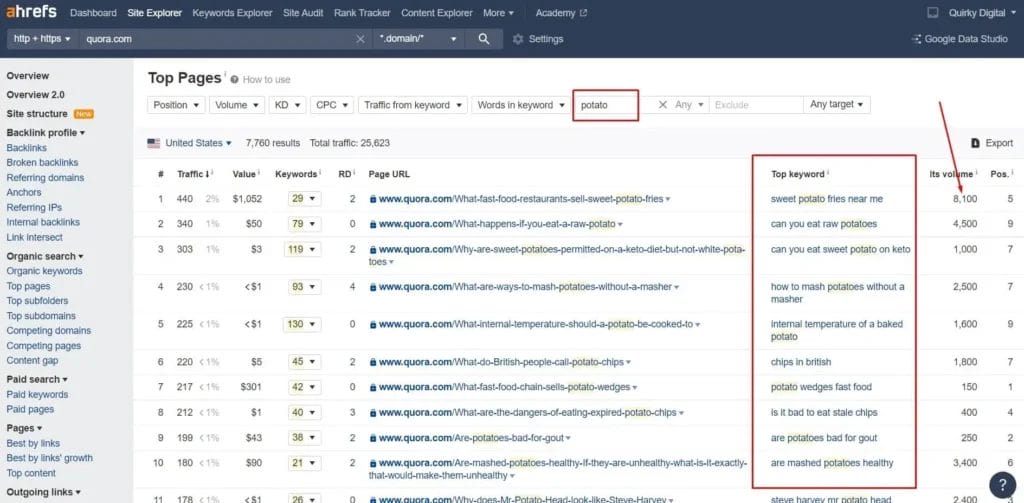Expand keywords count 79 dropdown
Screen dimensions: 1024x503
[x=304, y=224]
